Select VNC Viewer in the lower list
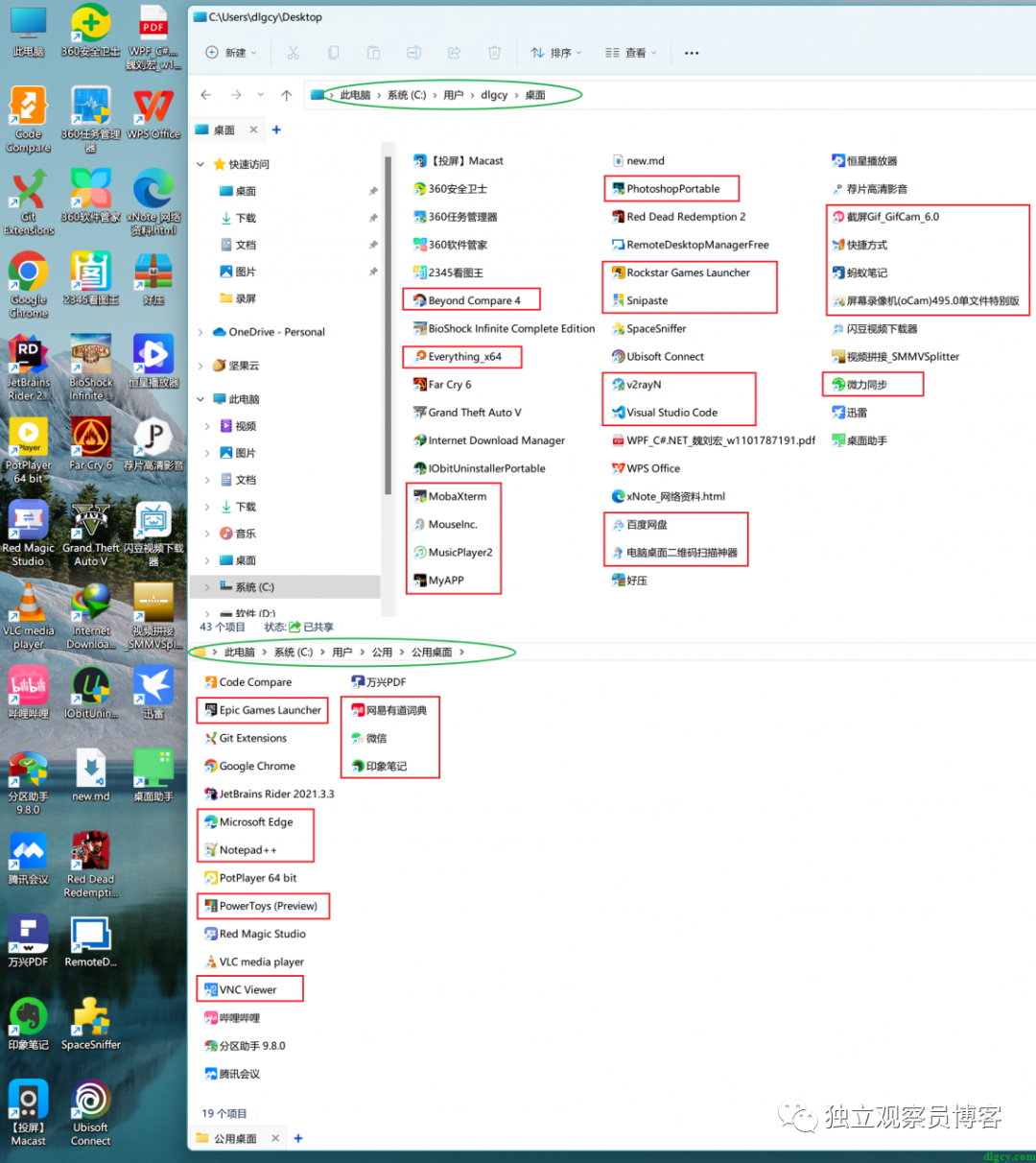The width and height of the screenshot is (1036, 1163). pyautogui.click(x=240, y=990)
